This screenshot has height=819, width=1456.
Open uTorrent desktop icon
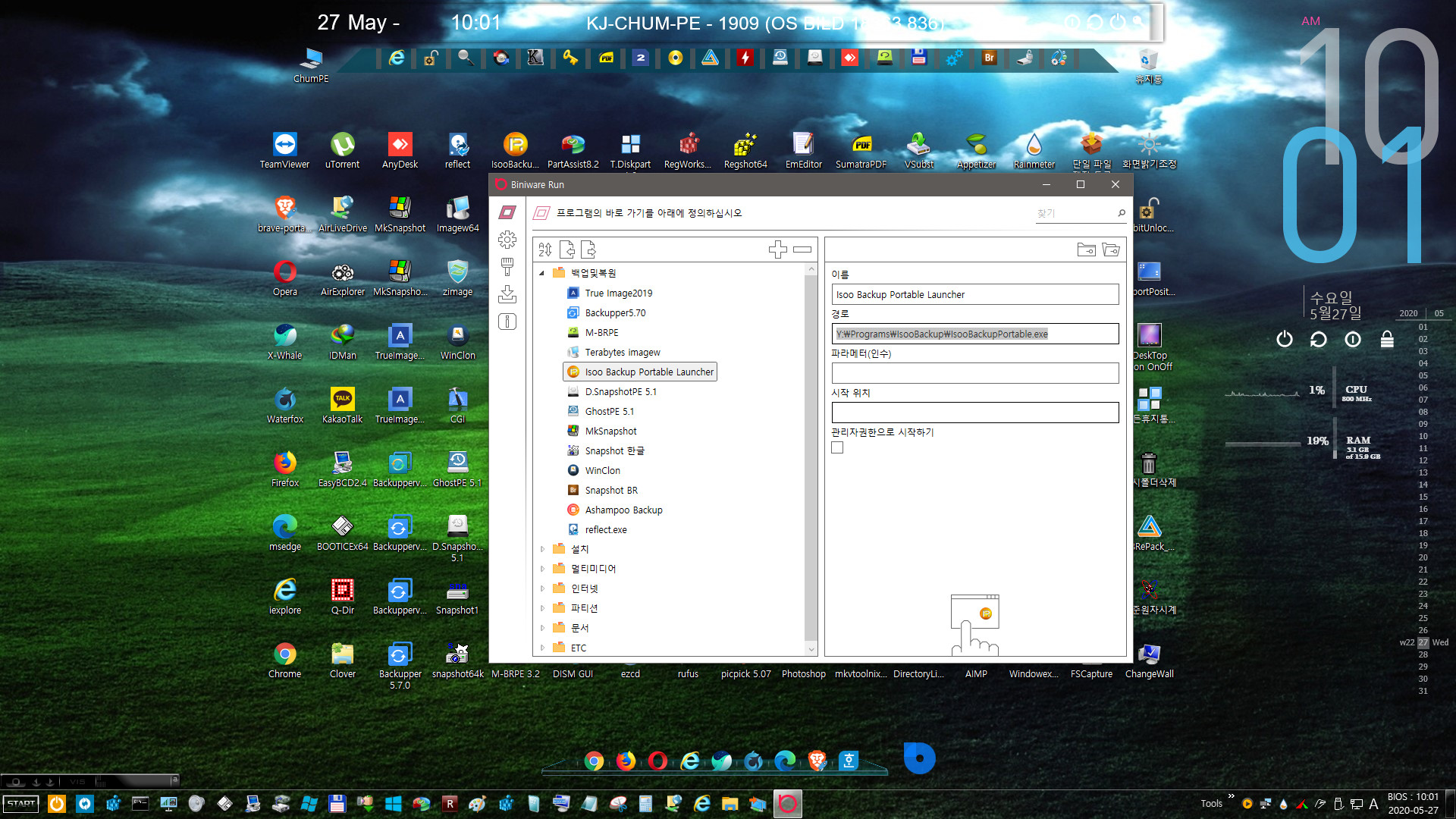tap(343, 150)
